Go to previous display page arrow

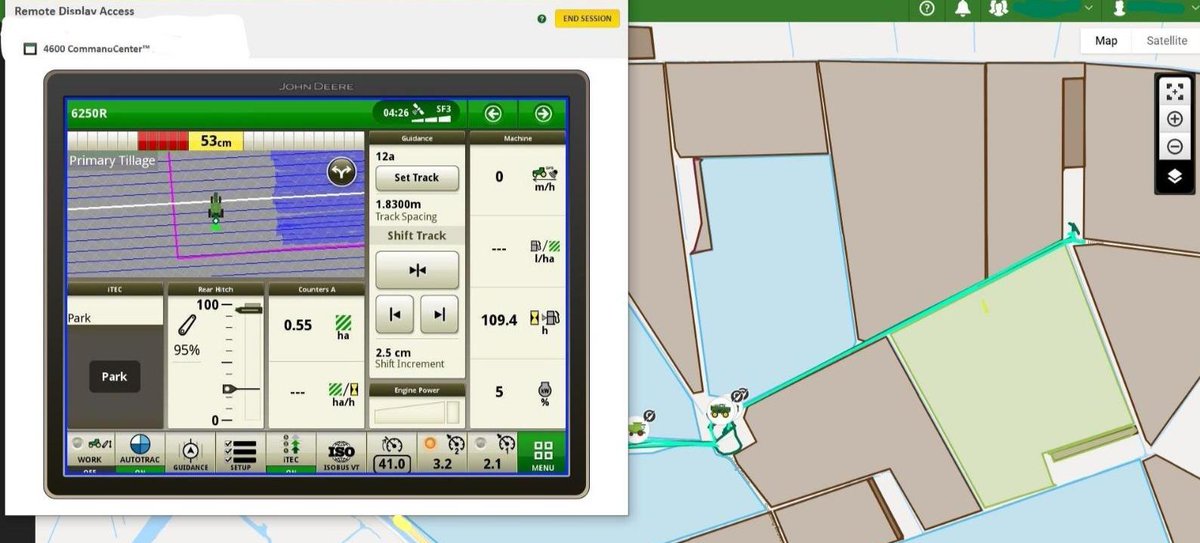[493, 113]
